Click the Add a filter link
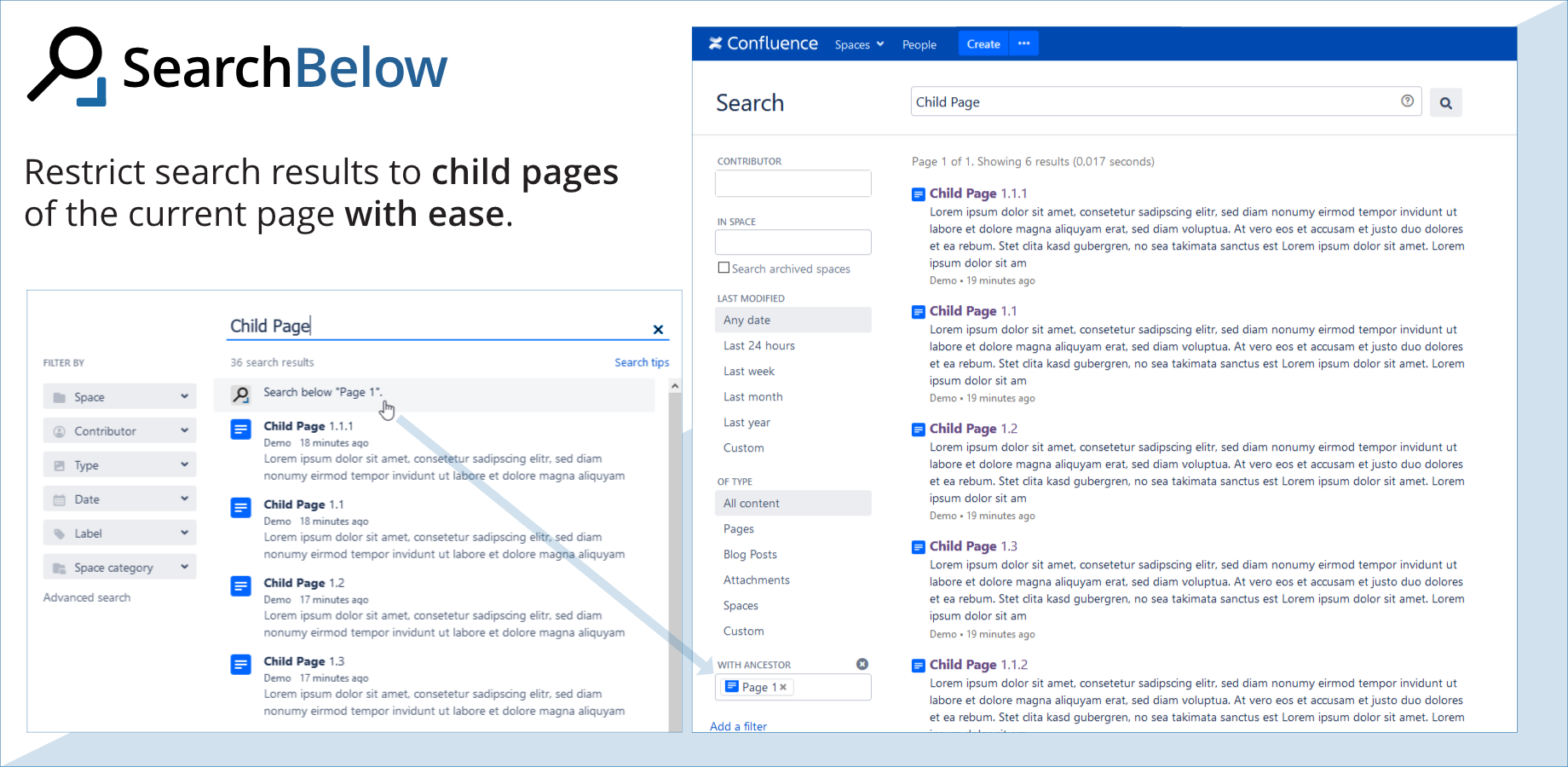Image resolution: width=1568 pixels, height=767 pixels. tap(738, 726)
